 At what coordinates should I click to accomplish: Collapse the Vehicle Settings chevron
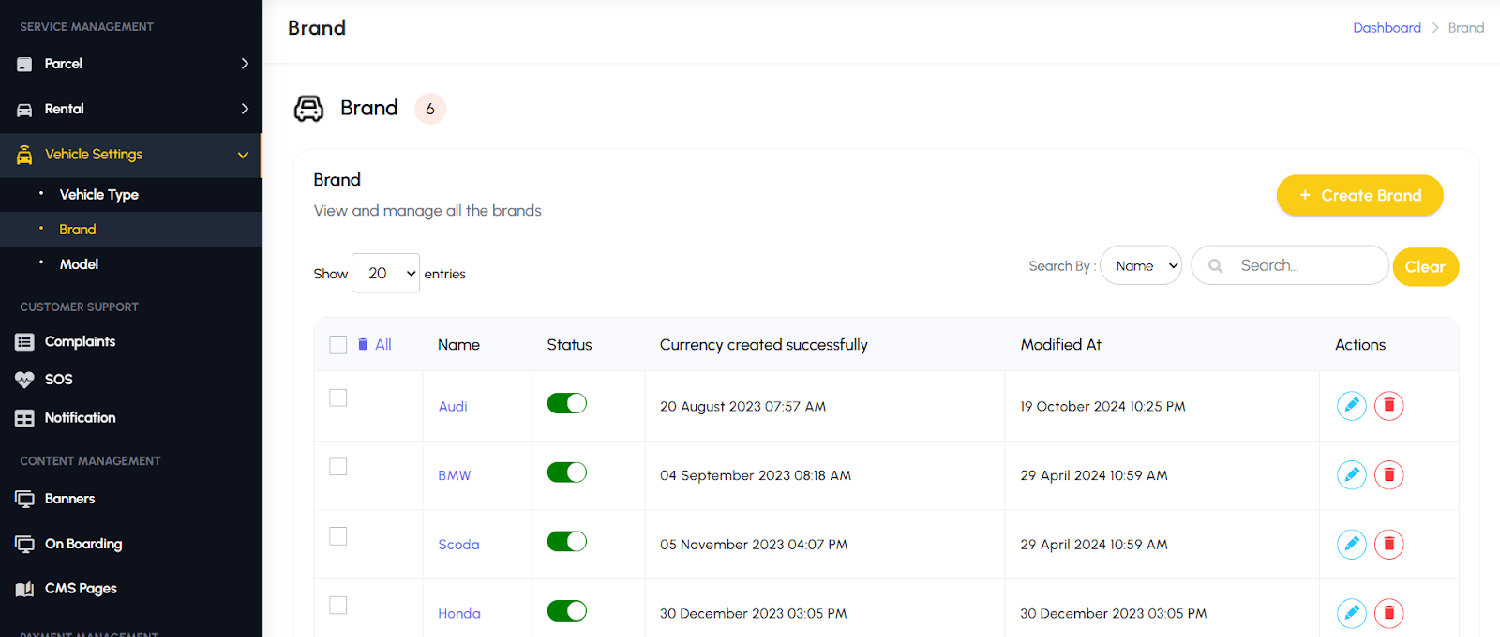[243, 155]
